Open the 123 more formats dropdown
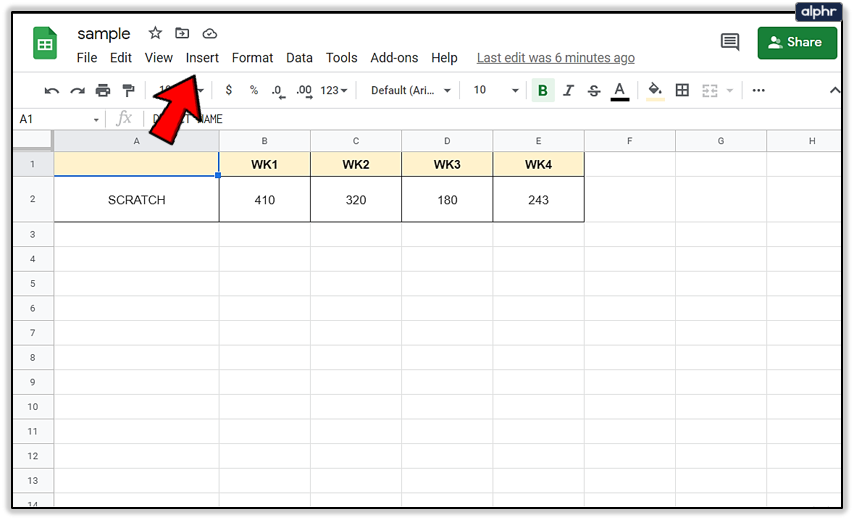 point(334,90)
